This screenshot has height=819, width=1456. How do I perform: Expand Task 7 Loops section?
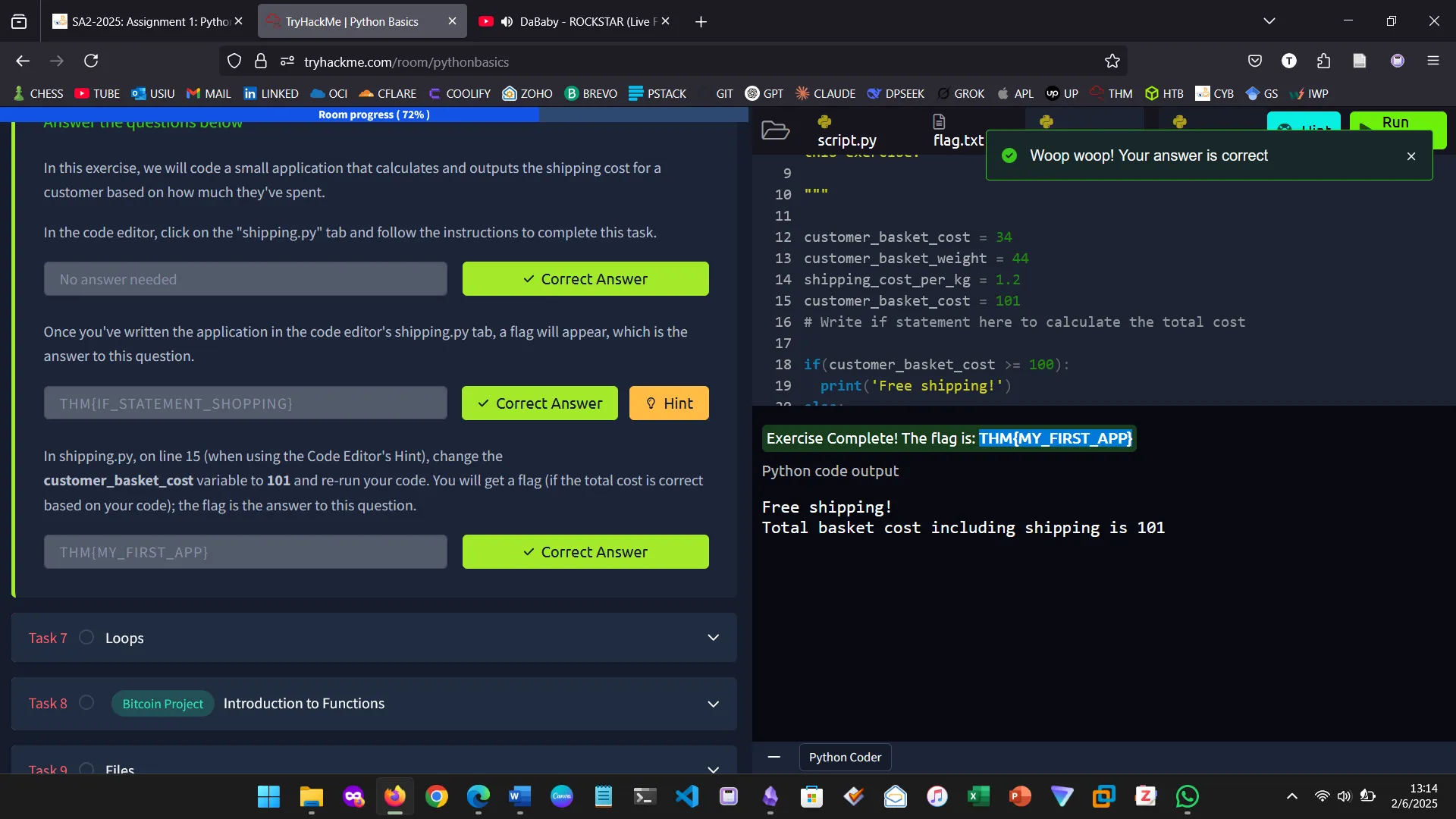click(713, 637)
